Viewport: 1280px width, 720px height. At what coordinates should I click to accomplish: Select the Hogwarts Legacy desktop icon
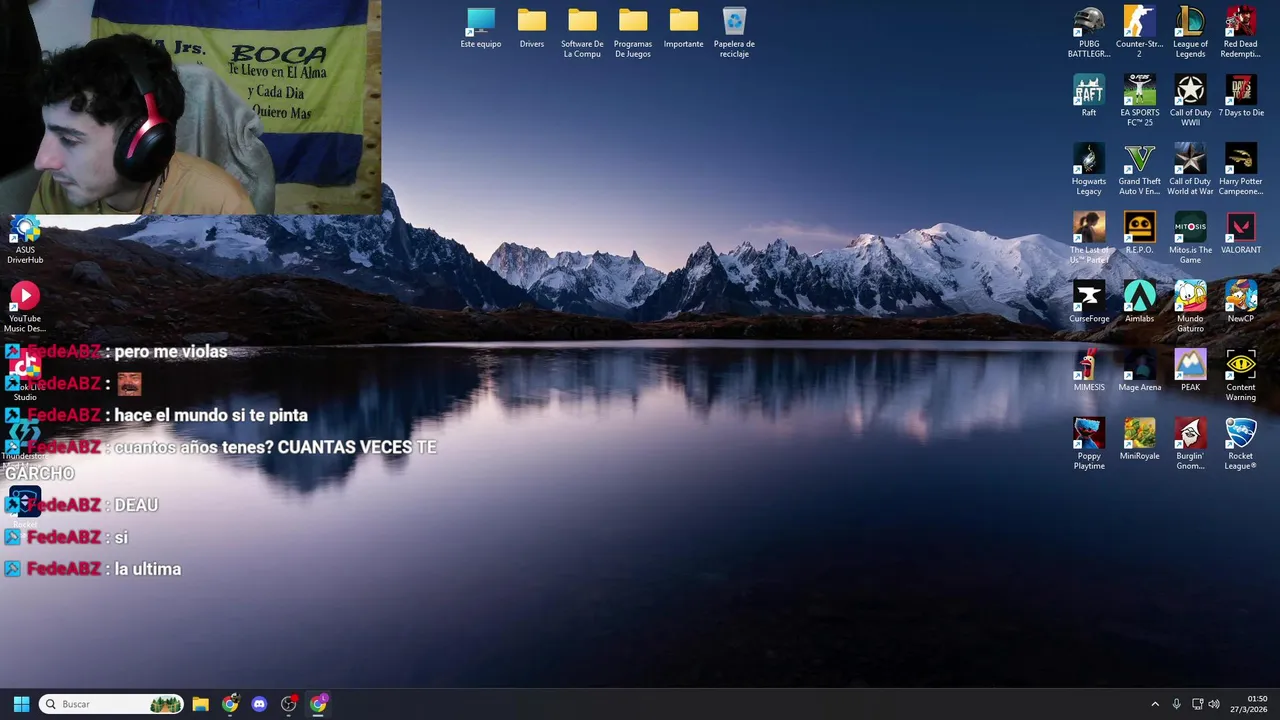pos(1089,169)
